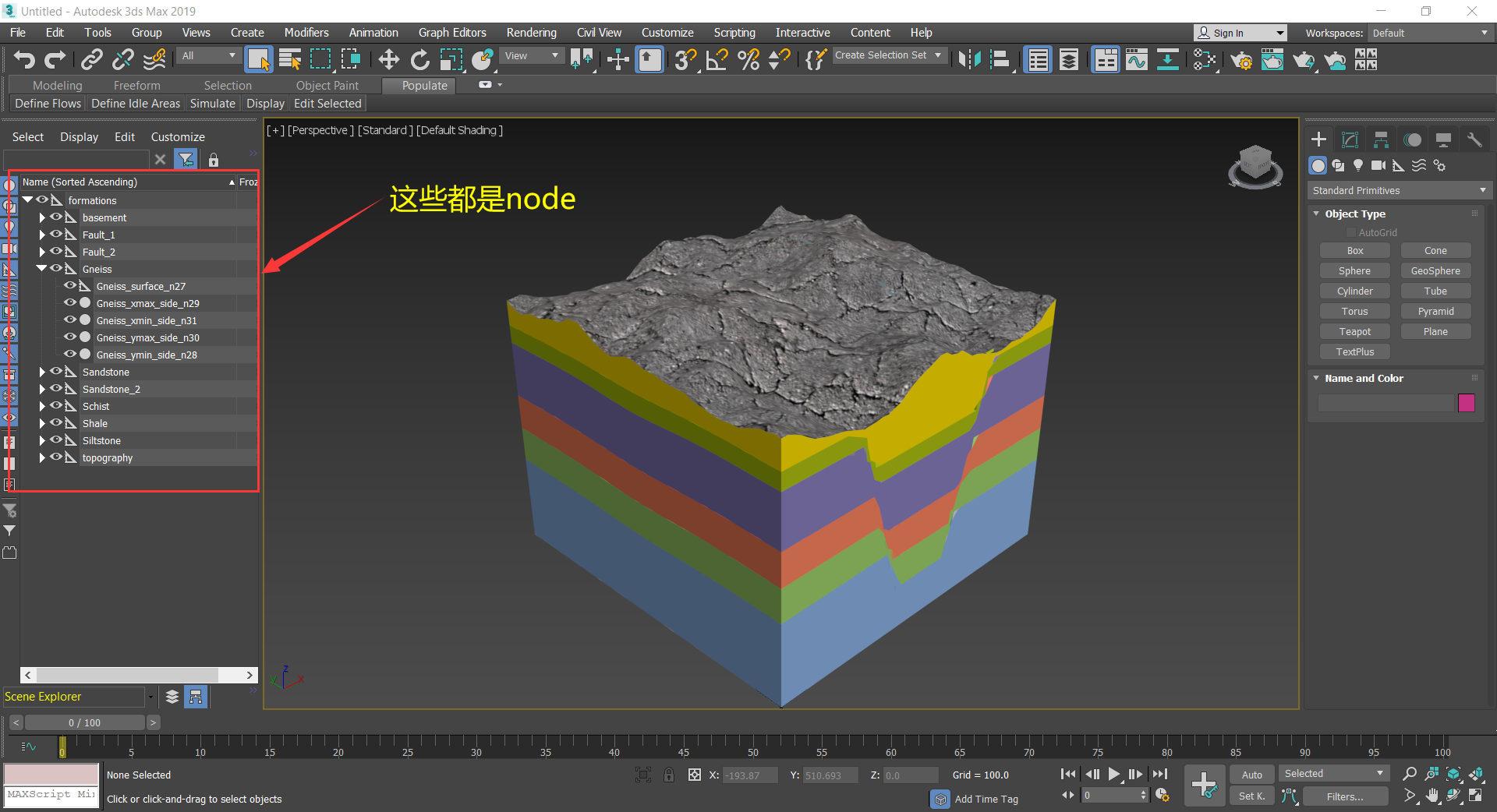The width and height of the screenshot is (1497, 812).
Task: Select the Rotate transform tool
Action: click(x=420, y=60)
